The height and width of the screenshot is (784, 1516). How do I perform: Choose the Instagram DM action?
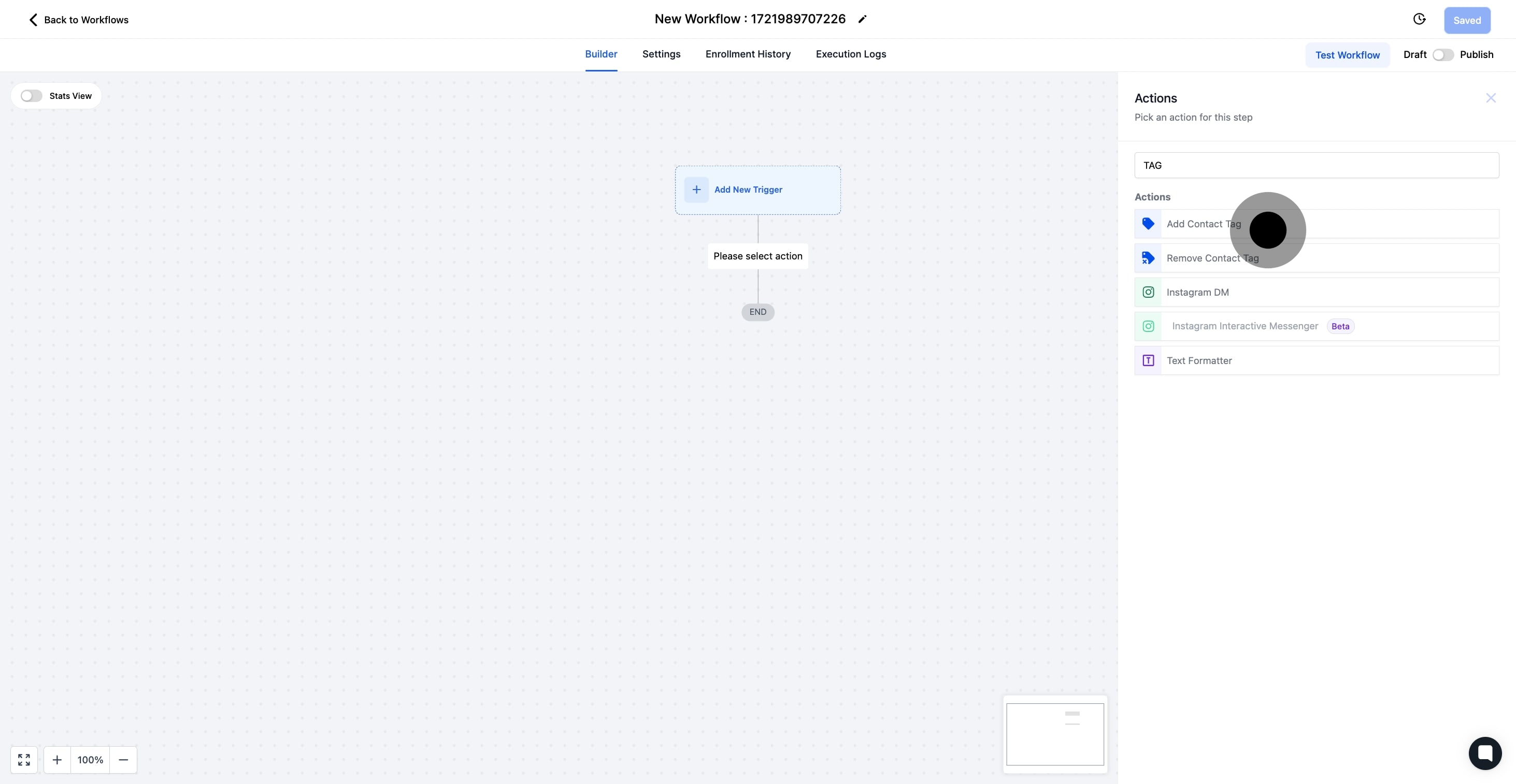pyautogui.click(x=1317, y=292)
